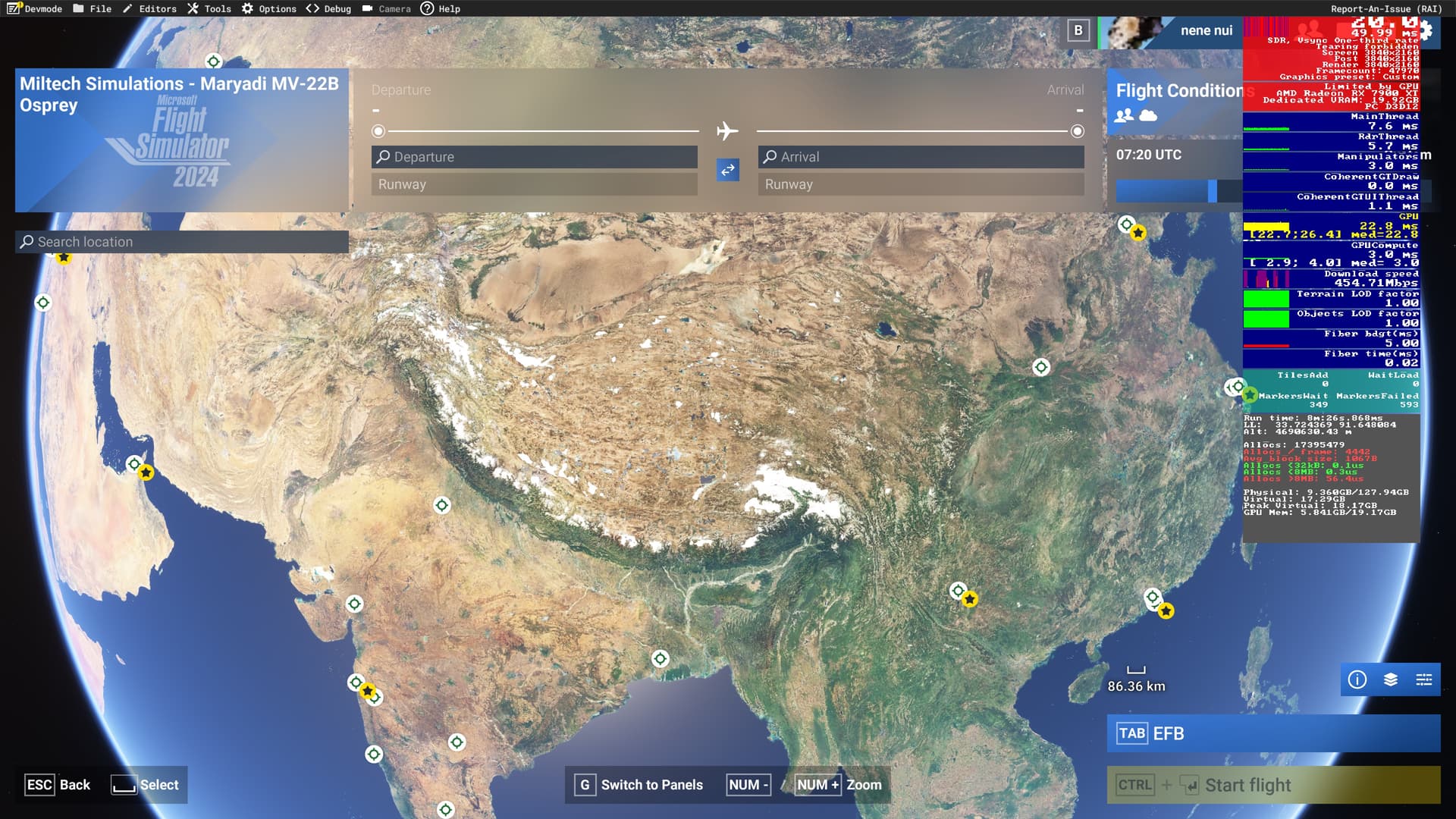Screen dimensions: 1456x819
Task: Select the airport marker by the Bay of Bengal coast
Action: pos(661,658)
